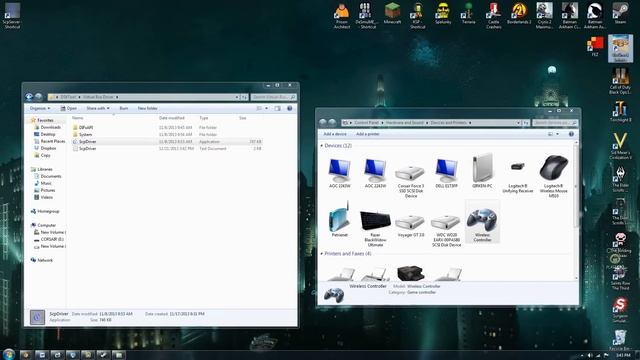Open the Minecraft desktop shortcut
Screen dimensions: 640x360
point(392,13)
